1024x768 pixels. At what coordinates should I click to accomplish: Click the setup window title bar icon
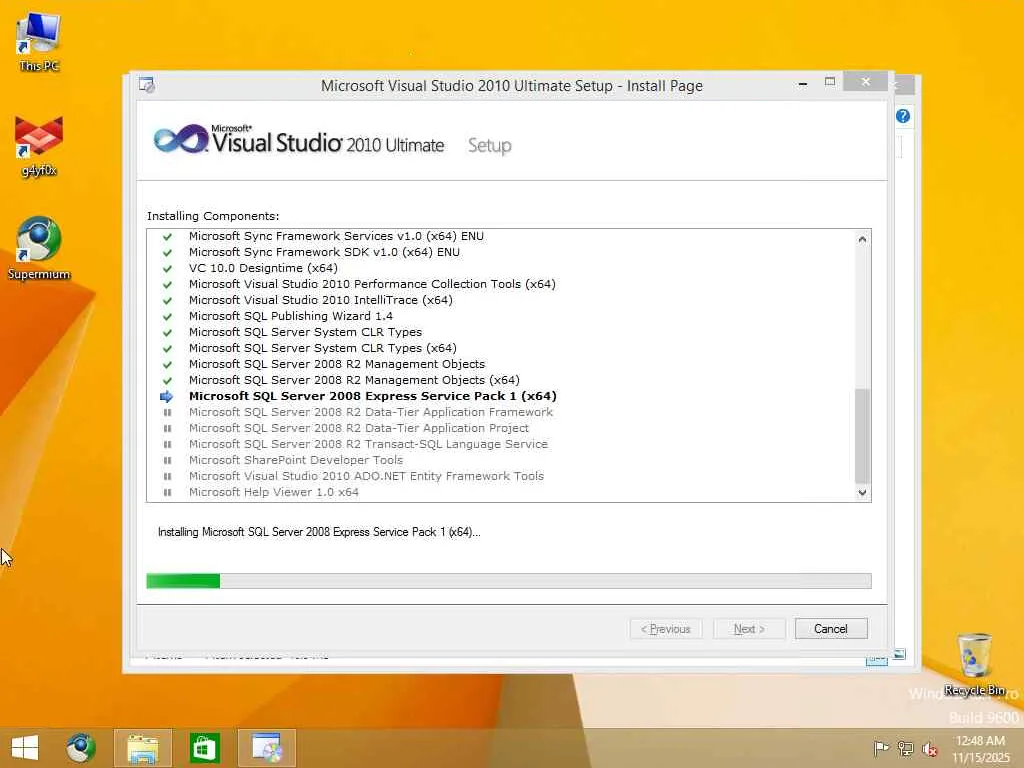click(x=147, y=85)
